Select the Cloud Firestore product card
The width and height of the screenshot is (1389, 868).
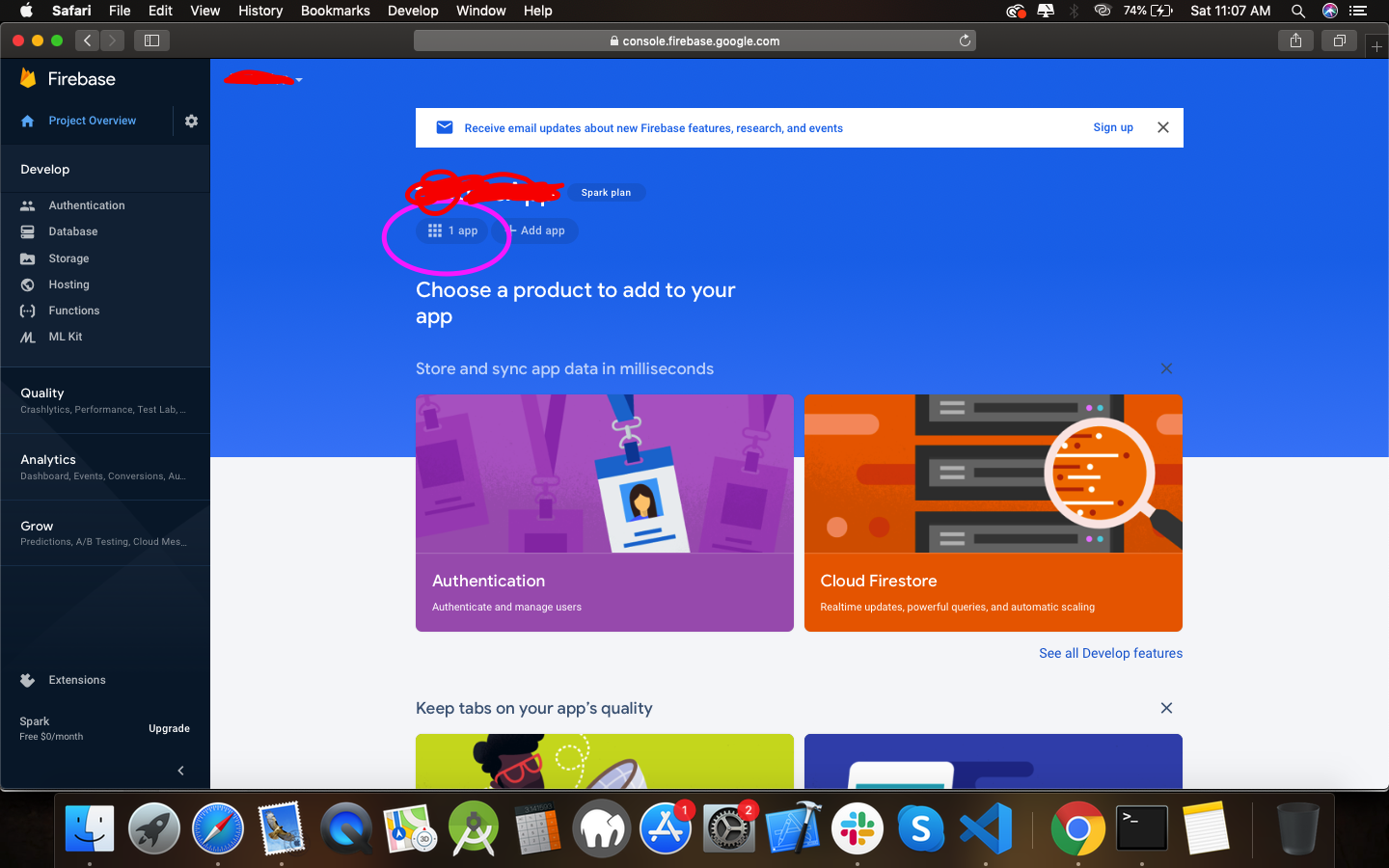pos(993,512)
